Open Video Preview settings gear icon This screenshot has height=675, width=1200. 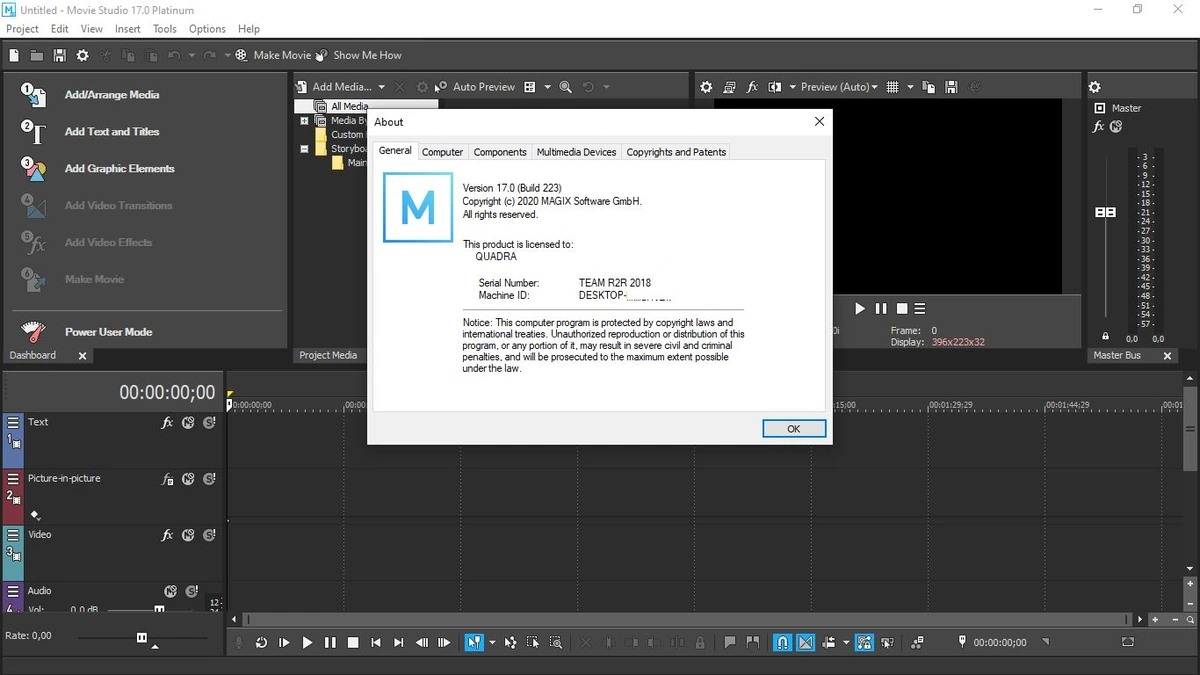click(x=706, y=87)
